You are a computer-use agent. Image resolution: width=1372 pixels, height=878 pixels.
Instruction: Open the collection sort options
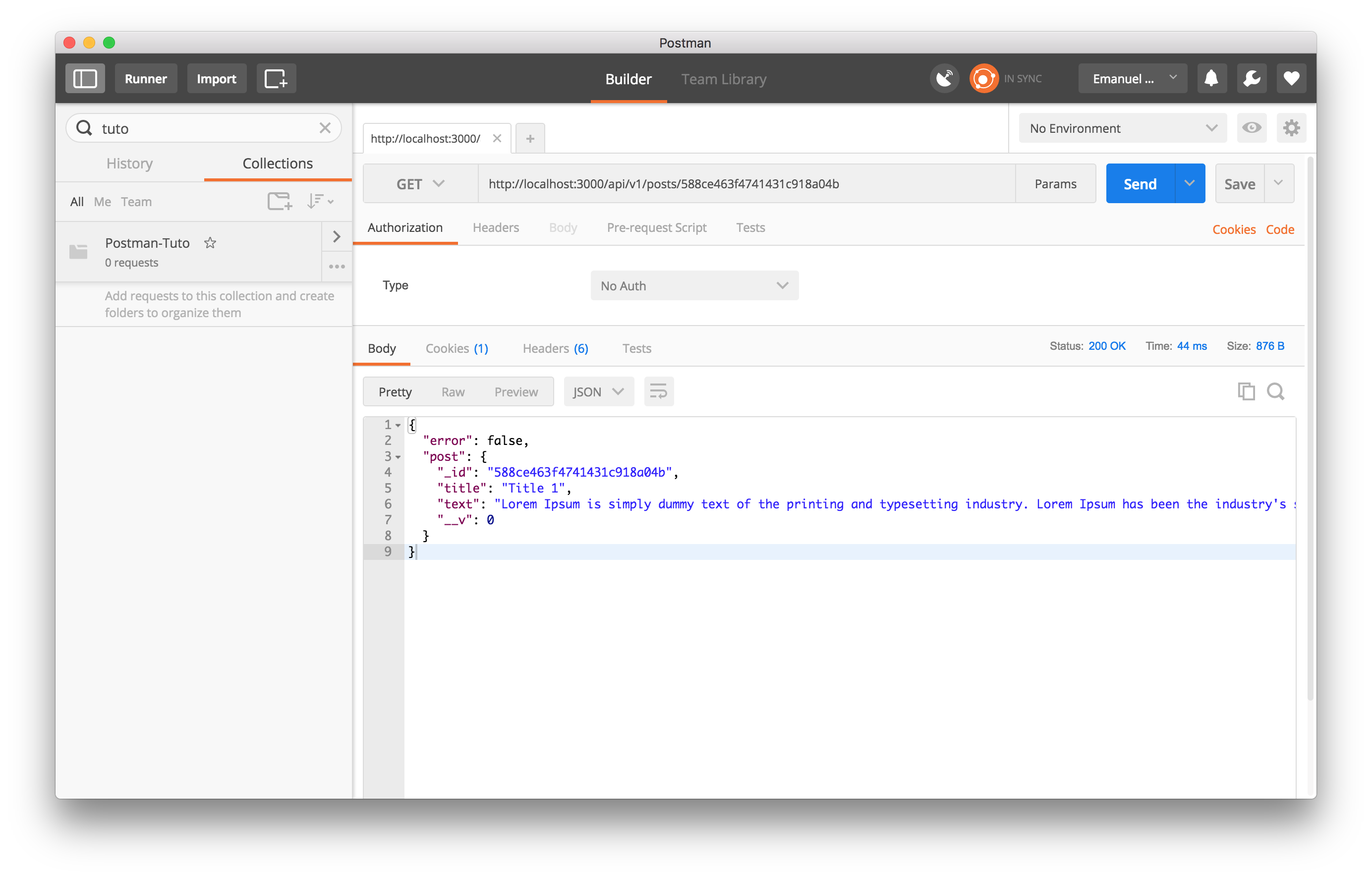coord(320,201)
